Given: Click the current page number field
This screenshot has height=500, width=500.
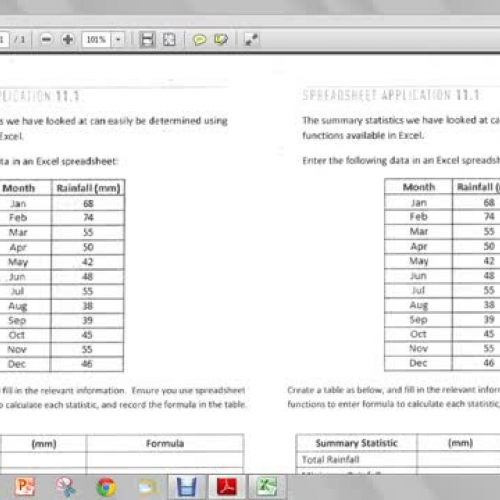Looking at the screenshot, I should click(x=3, y=40).
